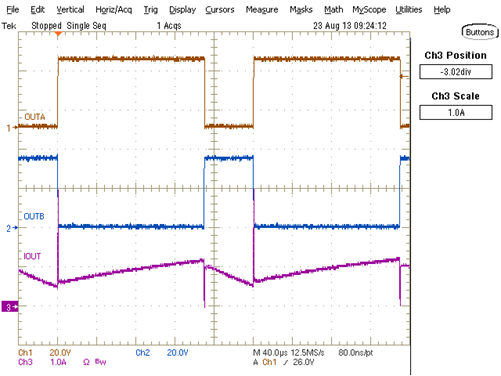
Task: Click the OUTA waveform label
Action: coord(35,117)
